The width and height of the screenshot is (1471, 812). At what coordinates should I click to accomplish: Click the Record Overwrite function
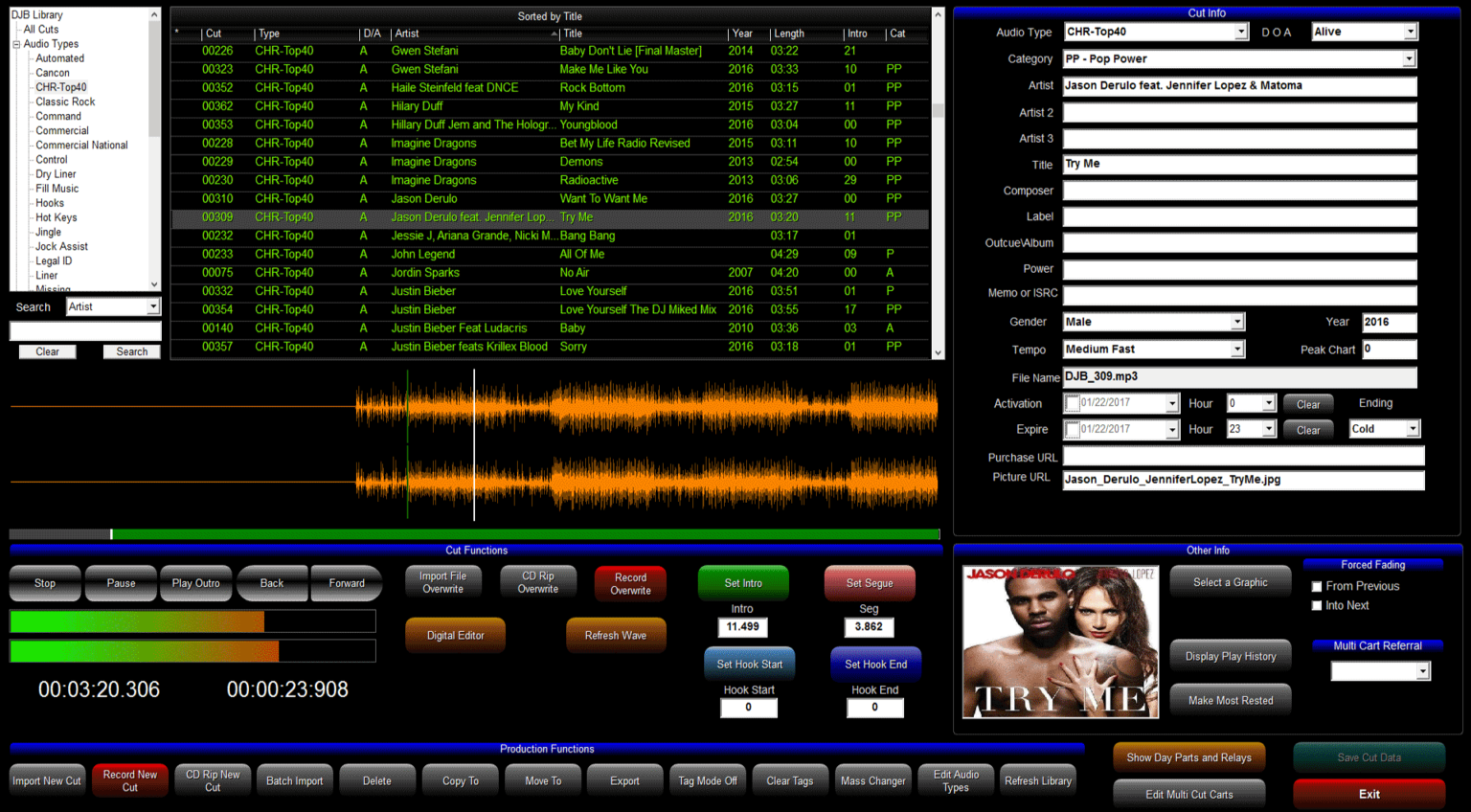click(629, 582)
